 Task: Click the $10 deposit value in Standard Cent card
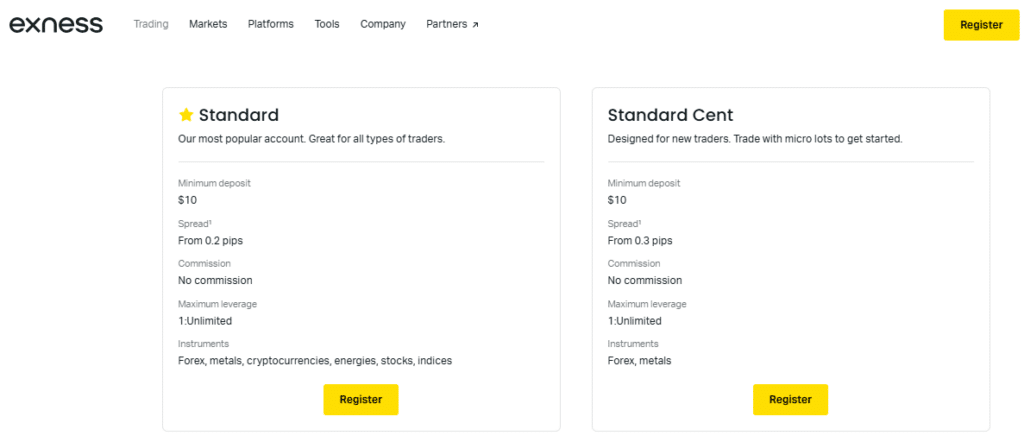(617, 200)
